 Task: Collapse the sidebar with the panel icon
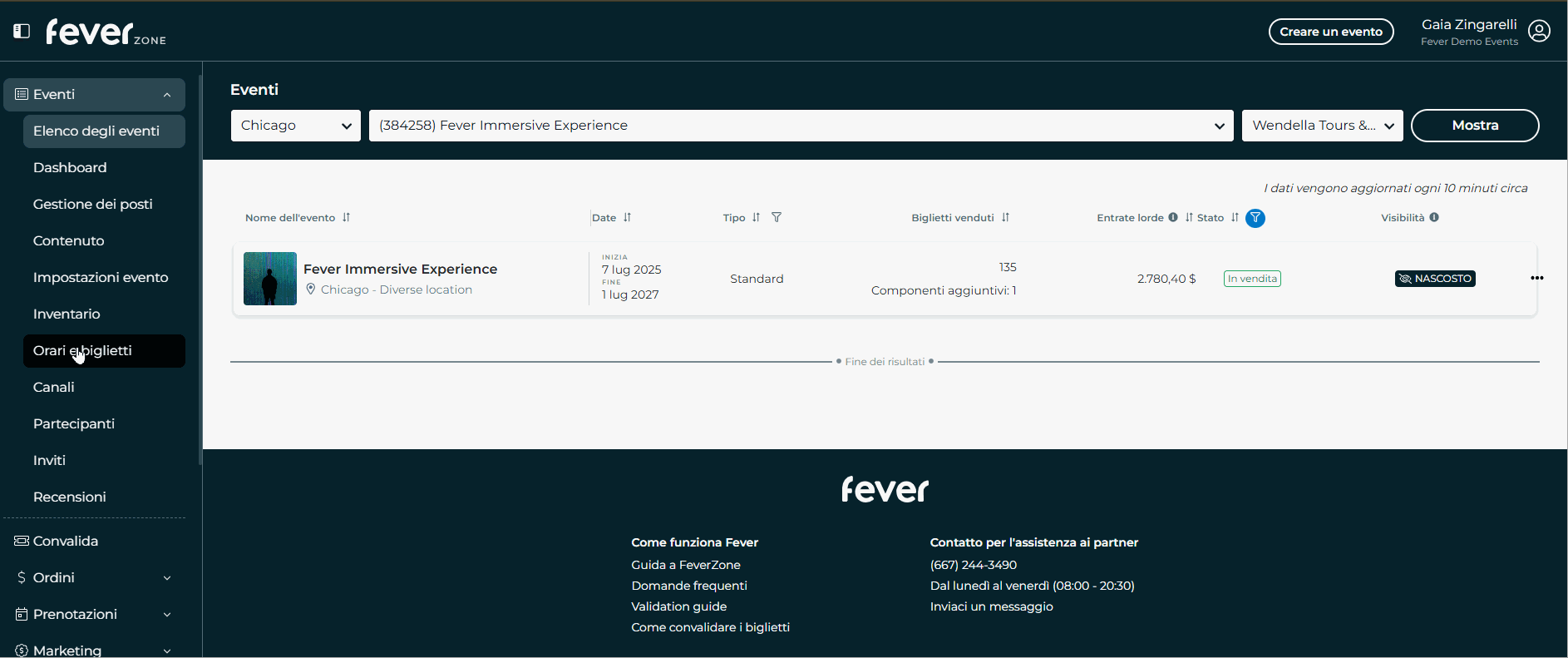(x=22, y=32)
